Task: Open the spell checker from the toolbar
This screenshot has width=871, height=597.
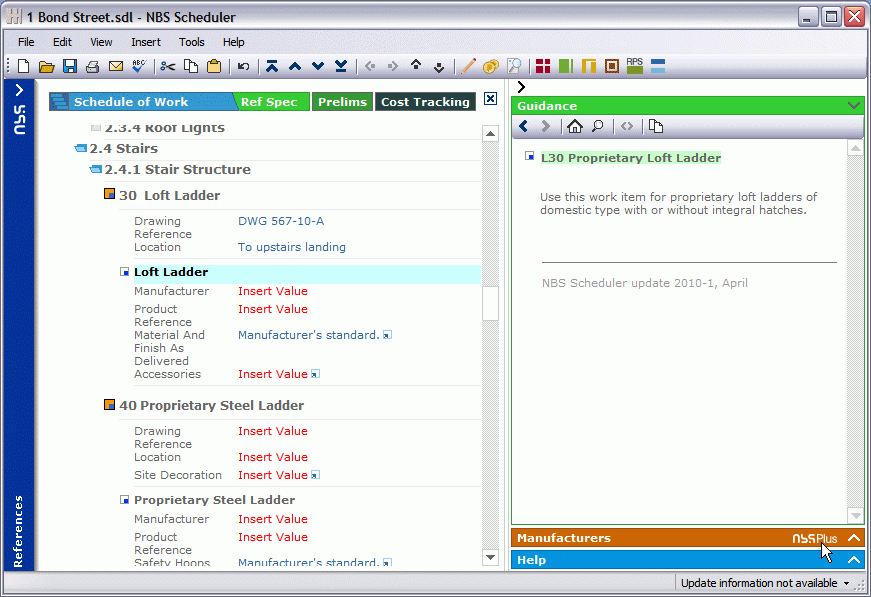Action: pyautogui.click(x=139, y=66)
